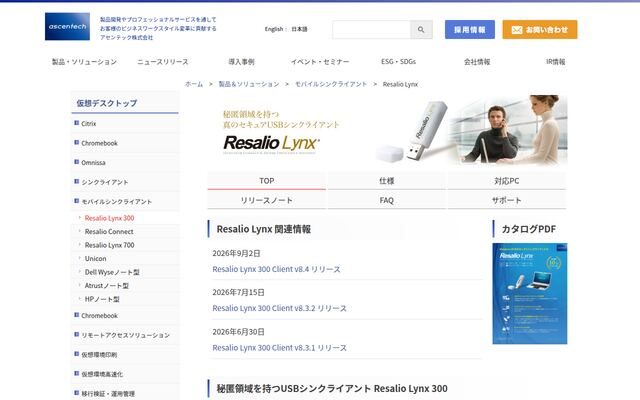This screenshot has width=640, height=400.
Task: Switch to the サポート tab
Action: tap(507, 200)
